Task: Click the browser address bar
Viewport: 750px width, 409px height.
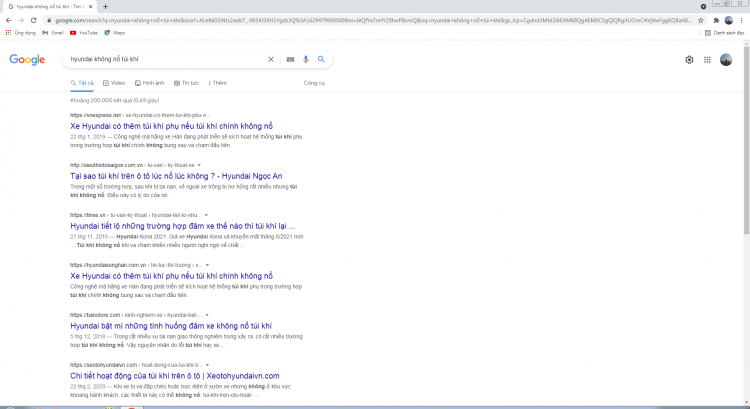Action: pyautogui.click(x=373, y=20)
